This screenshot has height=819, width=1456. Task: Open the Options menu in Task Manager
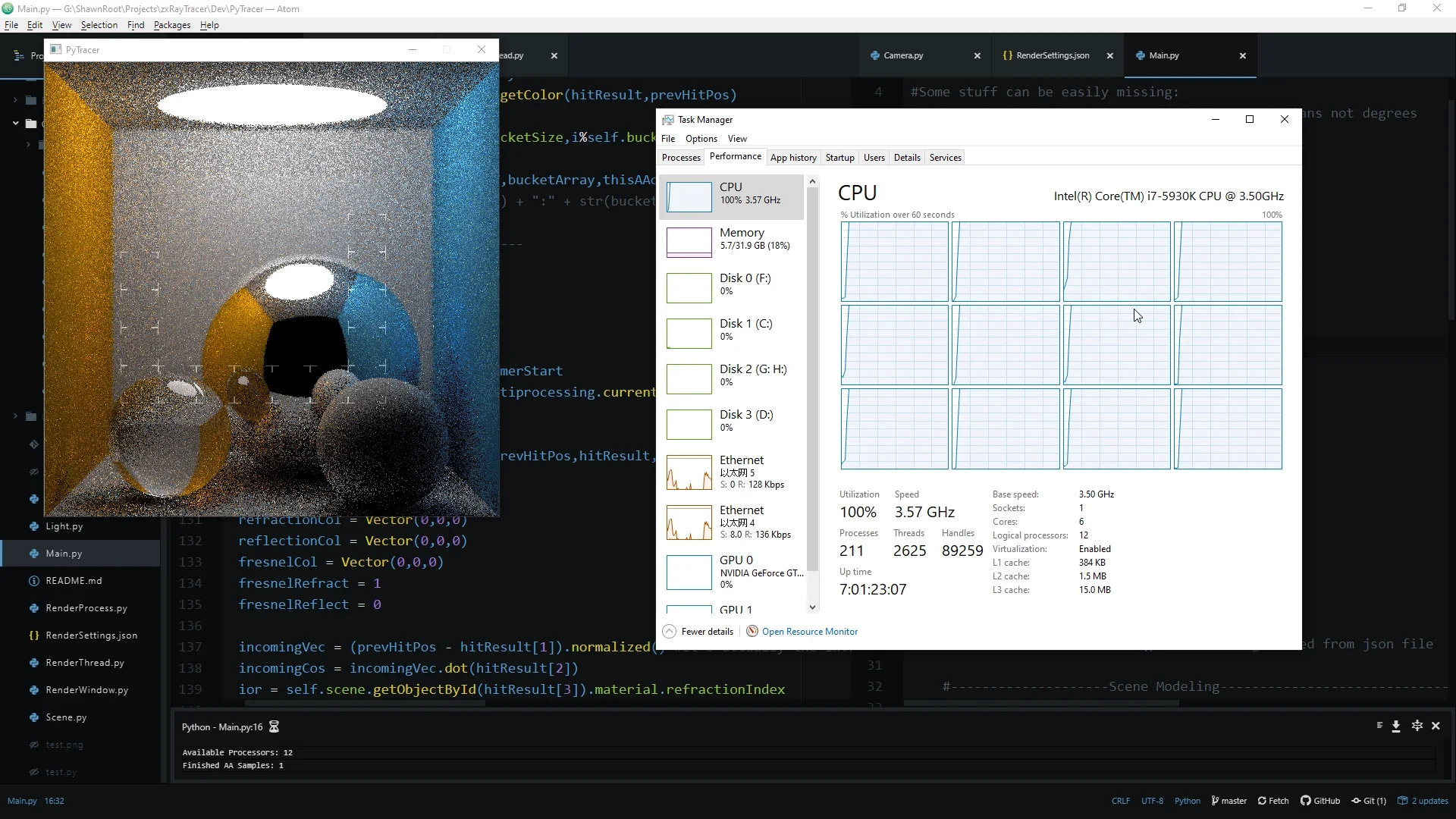701,139
